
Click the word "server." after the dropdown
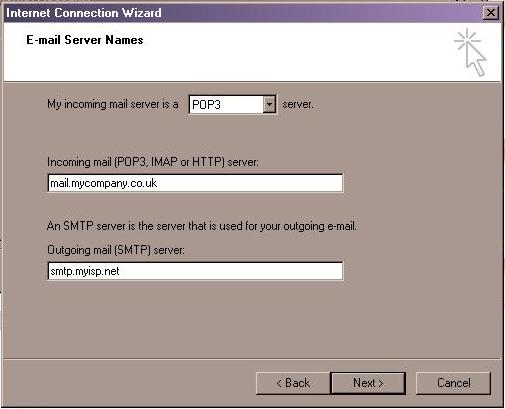(x=298, y=104)
